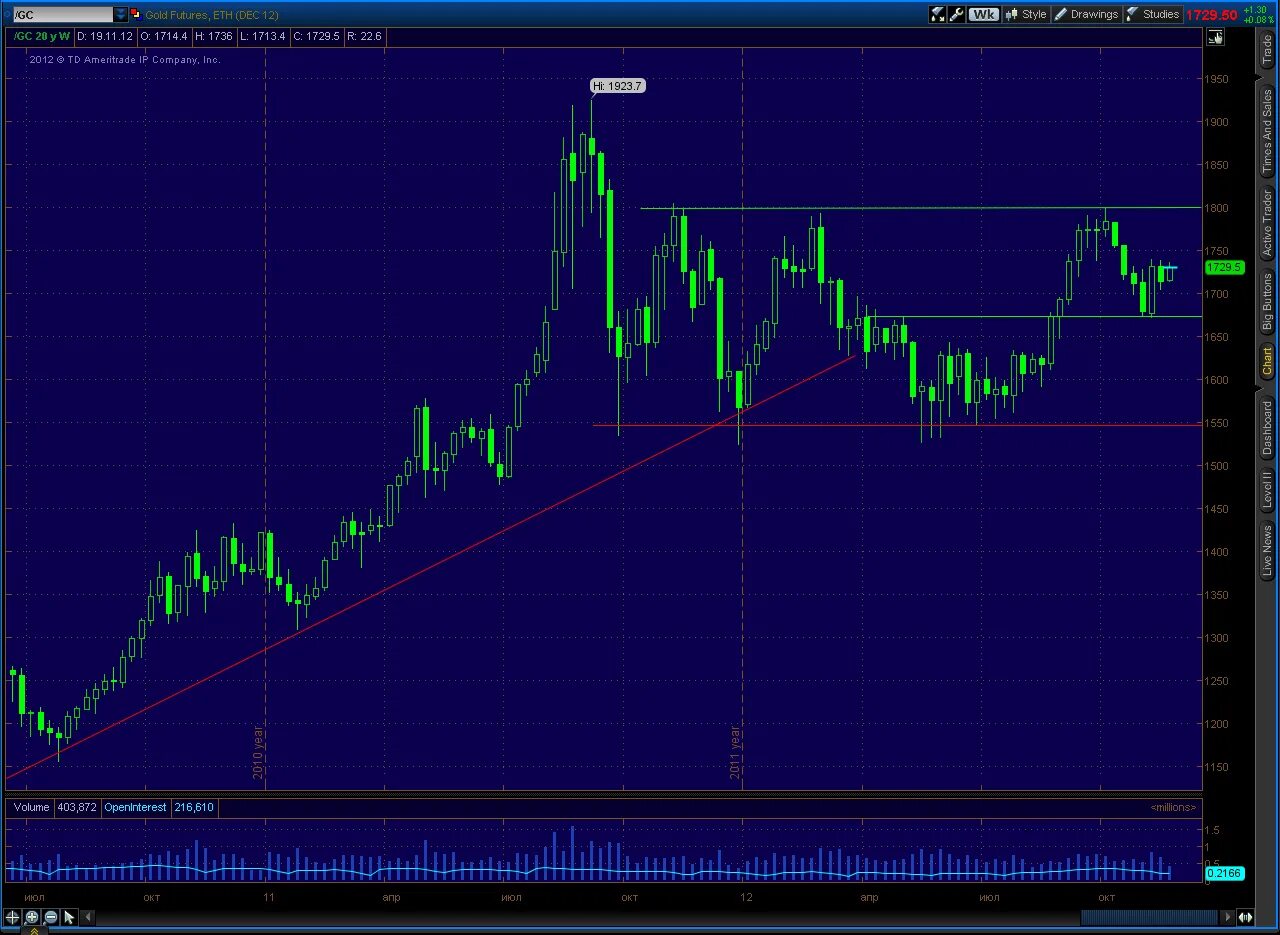Screen dimensions: 1280x935
Task: Click the OpenInterest study label
Action: [134, 807]
